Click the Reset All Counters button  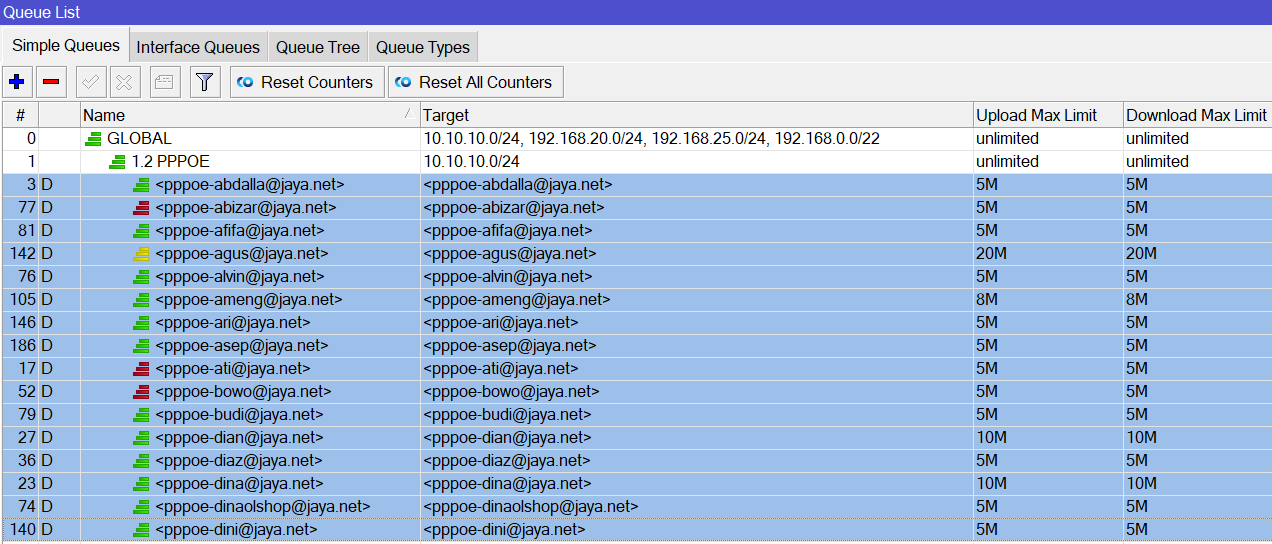[x=476, y=82]
